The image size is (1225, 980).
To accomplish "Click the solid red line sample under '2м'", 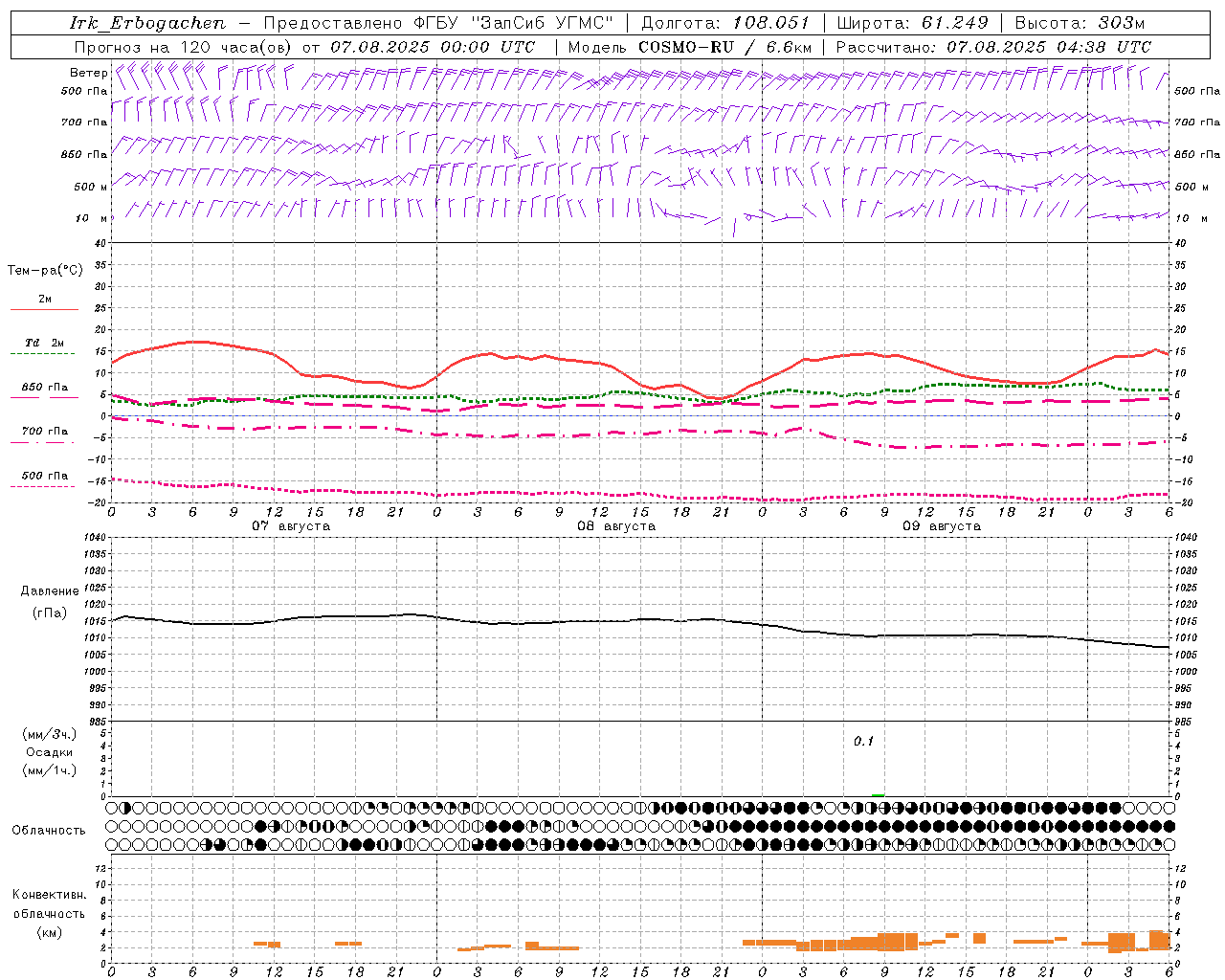I will coord(44,309).
